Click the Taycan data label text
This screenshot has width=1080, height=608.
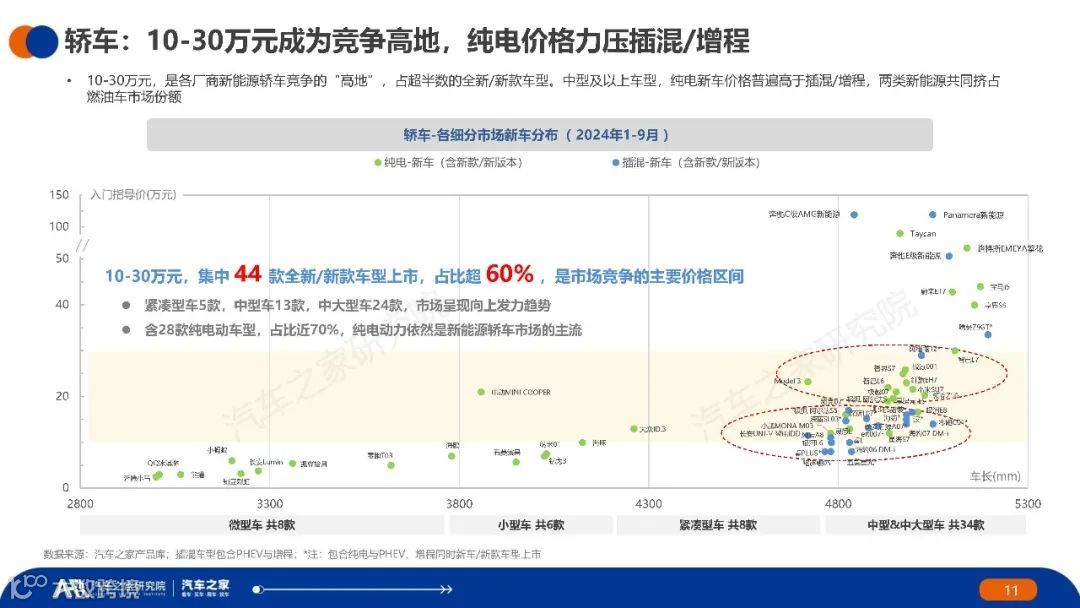[x=923, y=234]
